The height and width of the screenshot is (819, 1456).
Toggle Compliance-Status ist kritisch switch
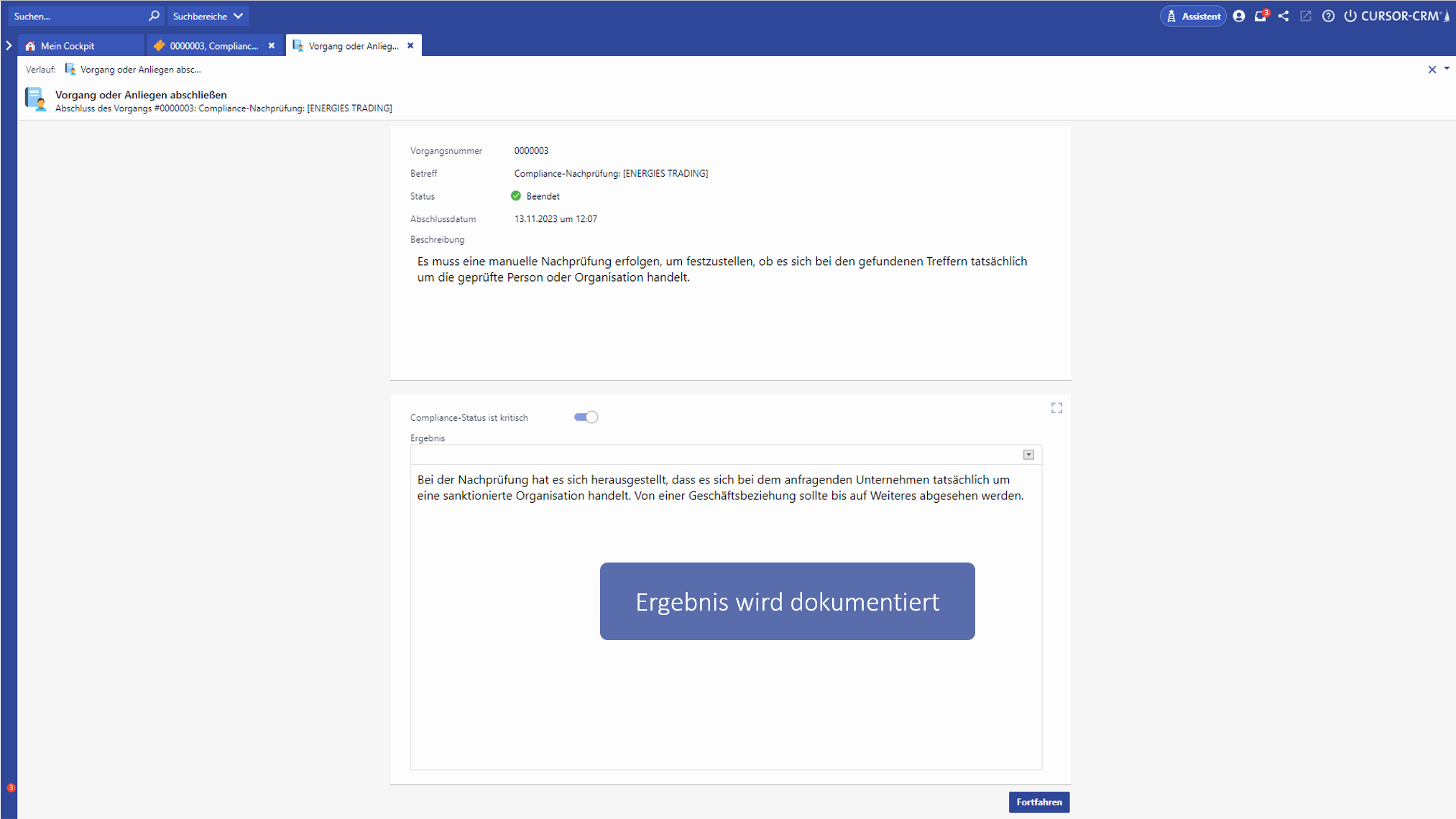(586, 417)
